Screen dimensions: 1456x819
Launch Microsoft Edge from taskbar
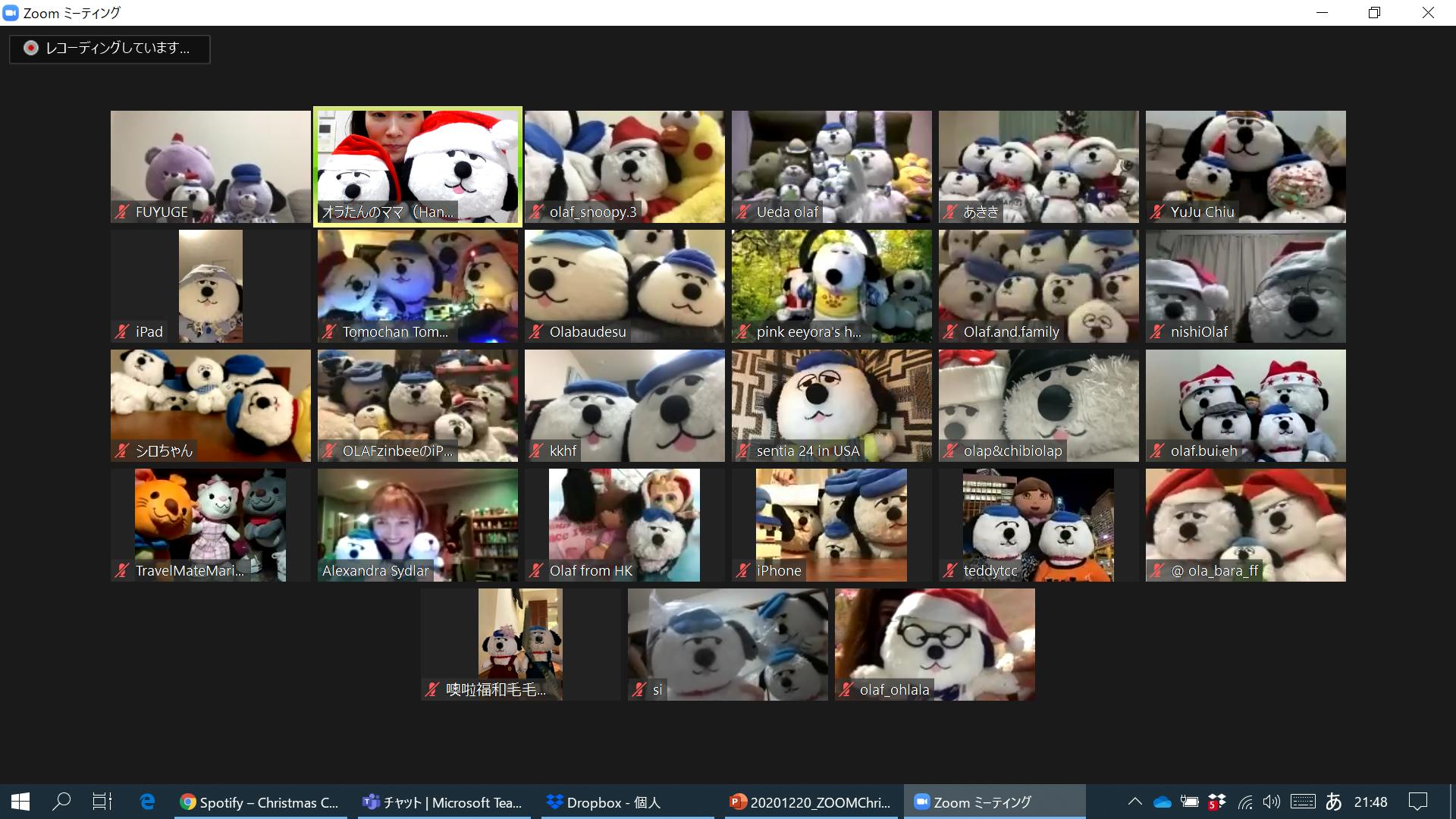pos(147,802)
